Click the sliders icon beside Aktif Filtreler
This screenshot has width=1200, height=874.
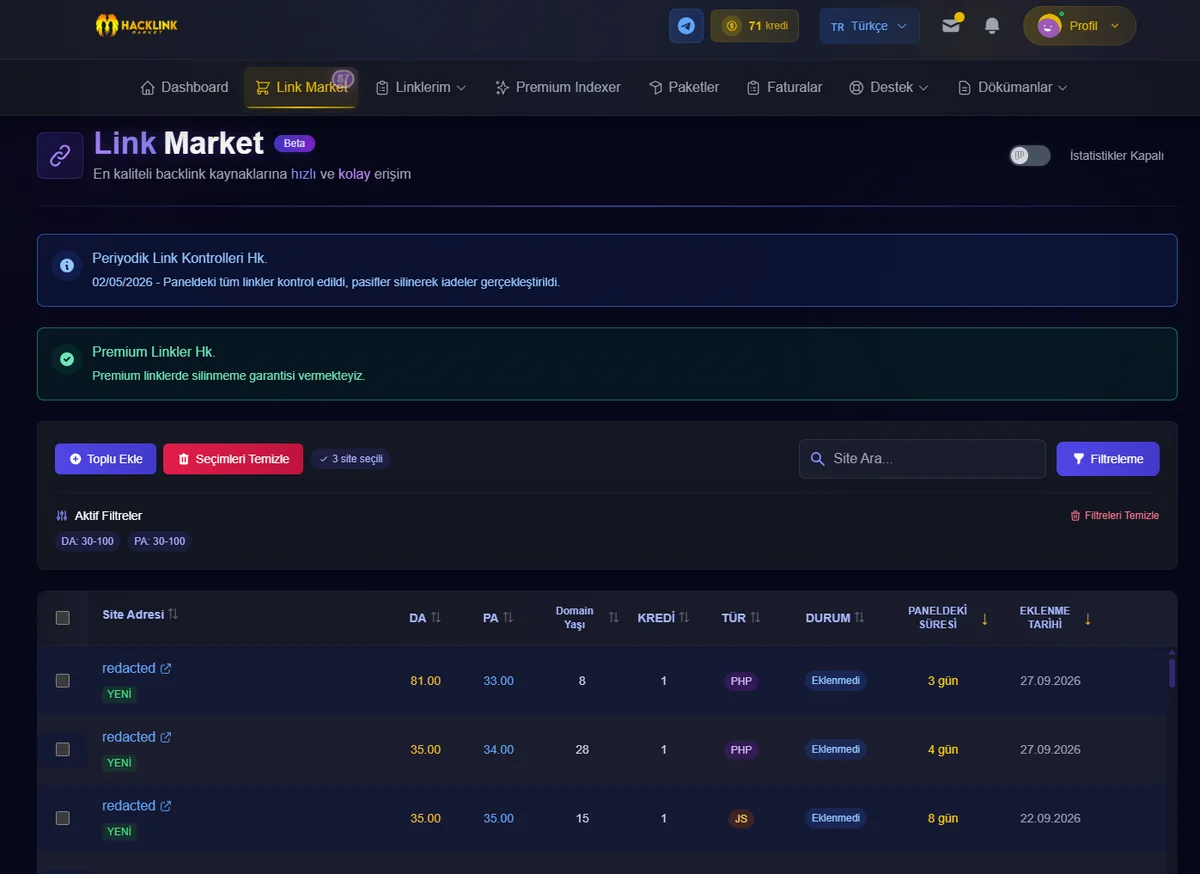point(62,516)
